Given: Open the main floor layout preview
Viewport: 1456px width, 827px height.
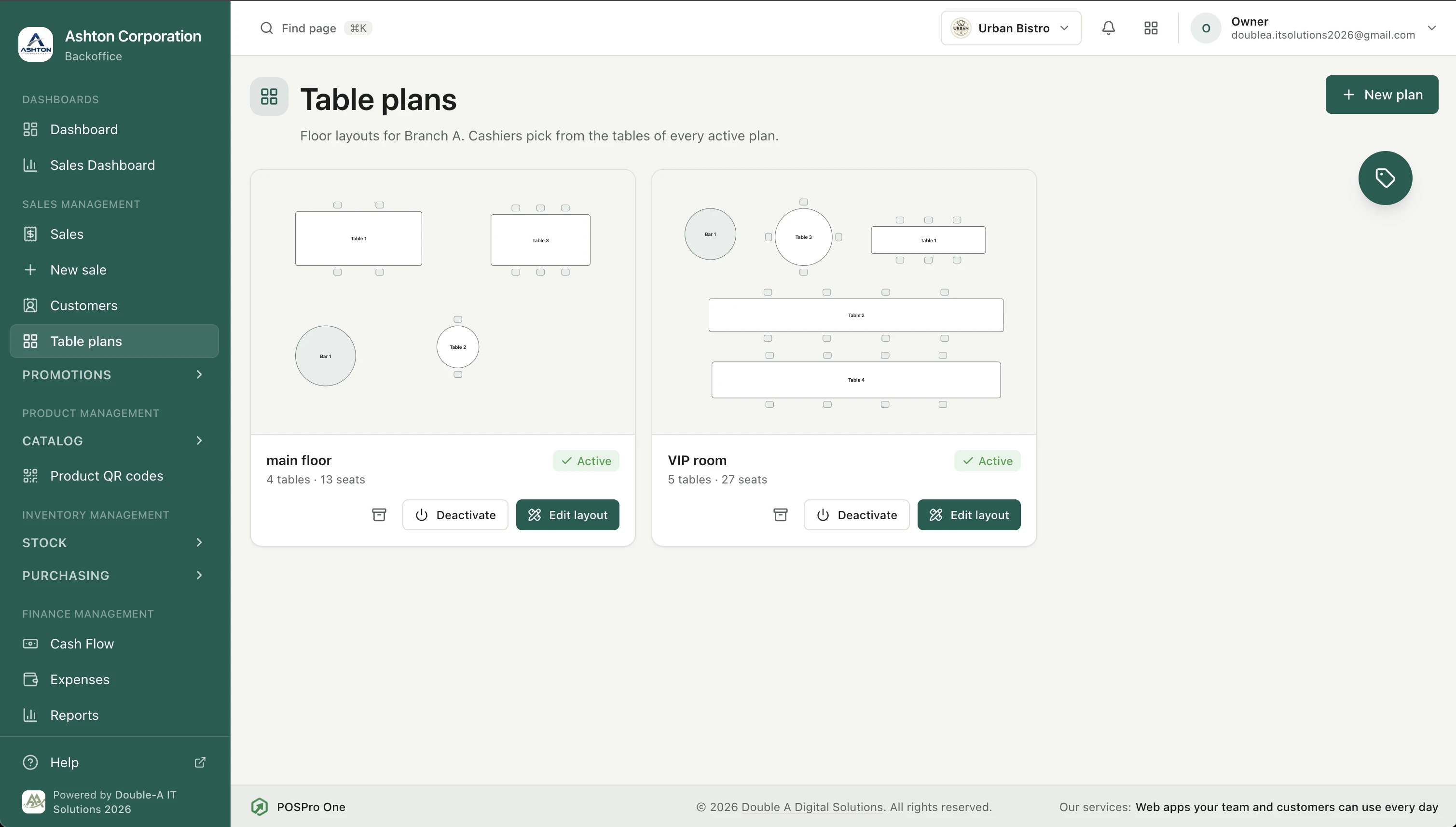Looking at the screenshot, I should (x=443, y=302).
